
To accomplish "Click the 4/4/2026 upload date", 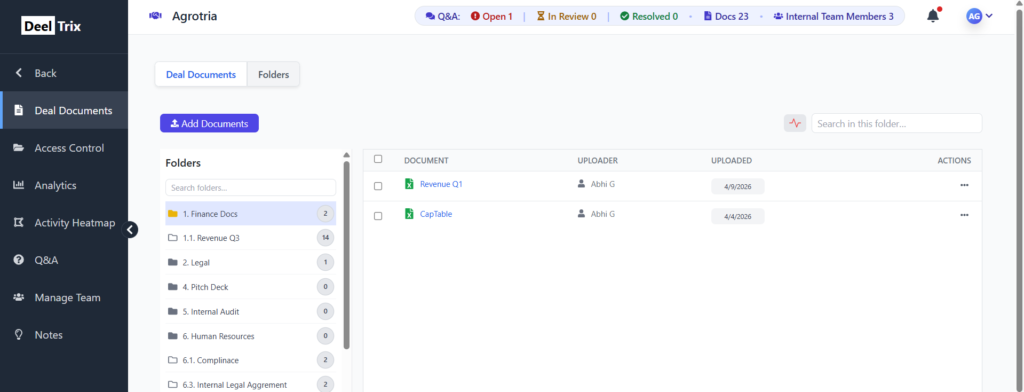I will pyautogui.click(x=738, y=216).
